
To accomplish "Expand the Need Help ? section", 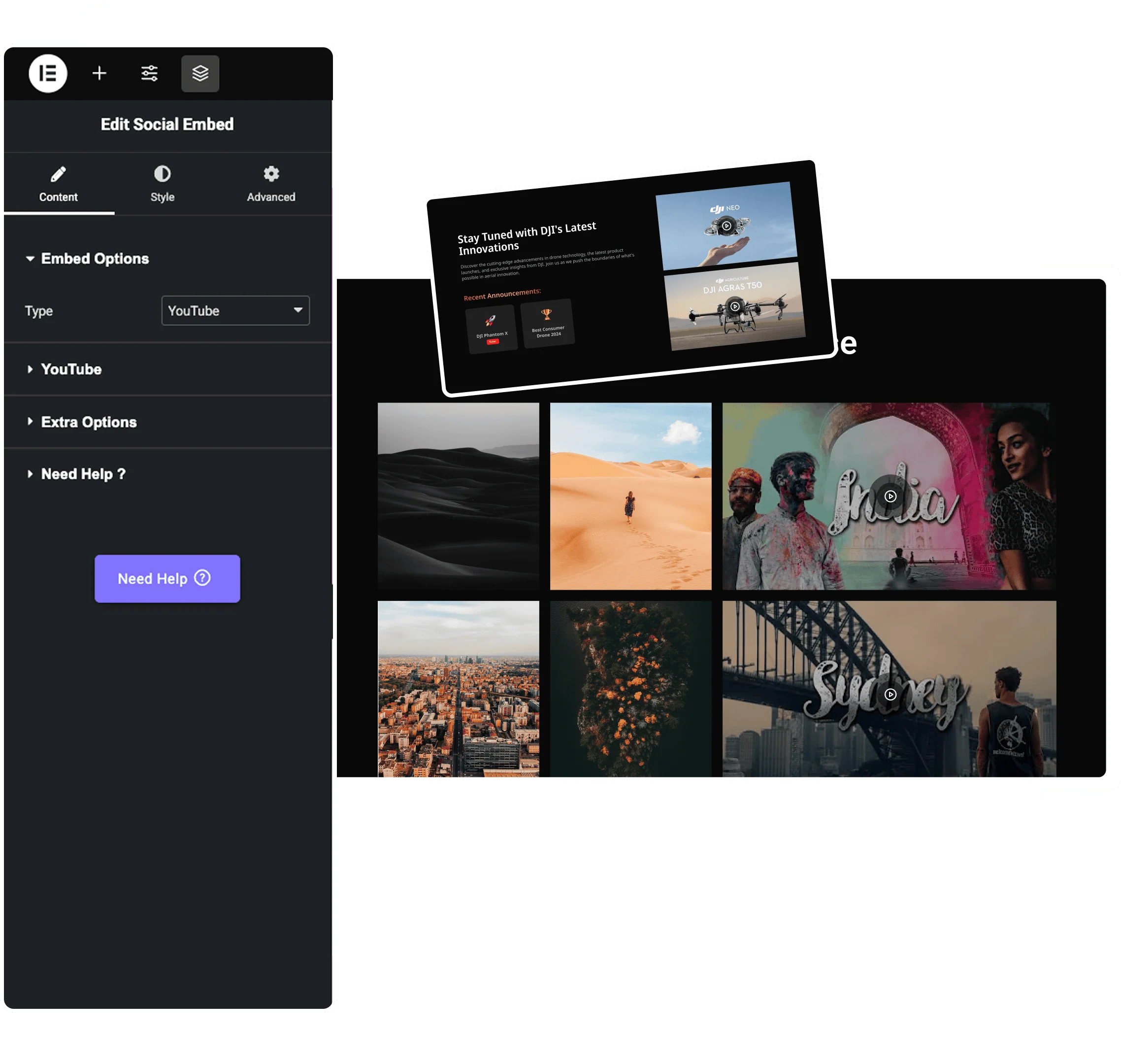I will tap(83, 474).
